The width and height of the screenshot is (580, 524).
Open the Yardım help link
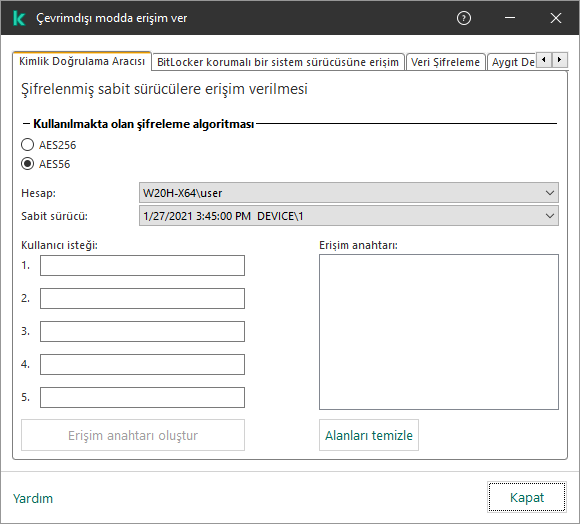click(33, 498)
